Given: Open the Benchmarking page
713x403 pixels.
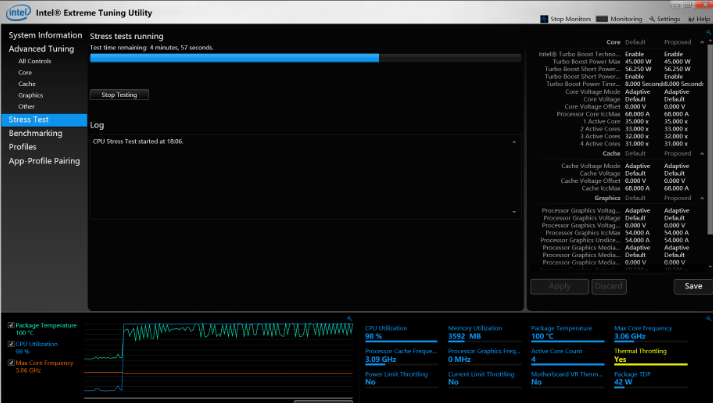Looking at the screenshot, I should [x=35, y=133].
